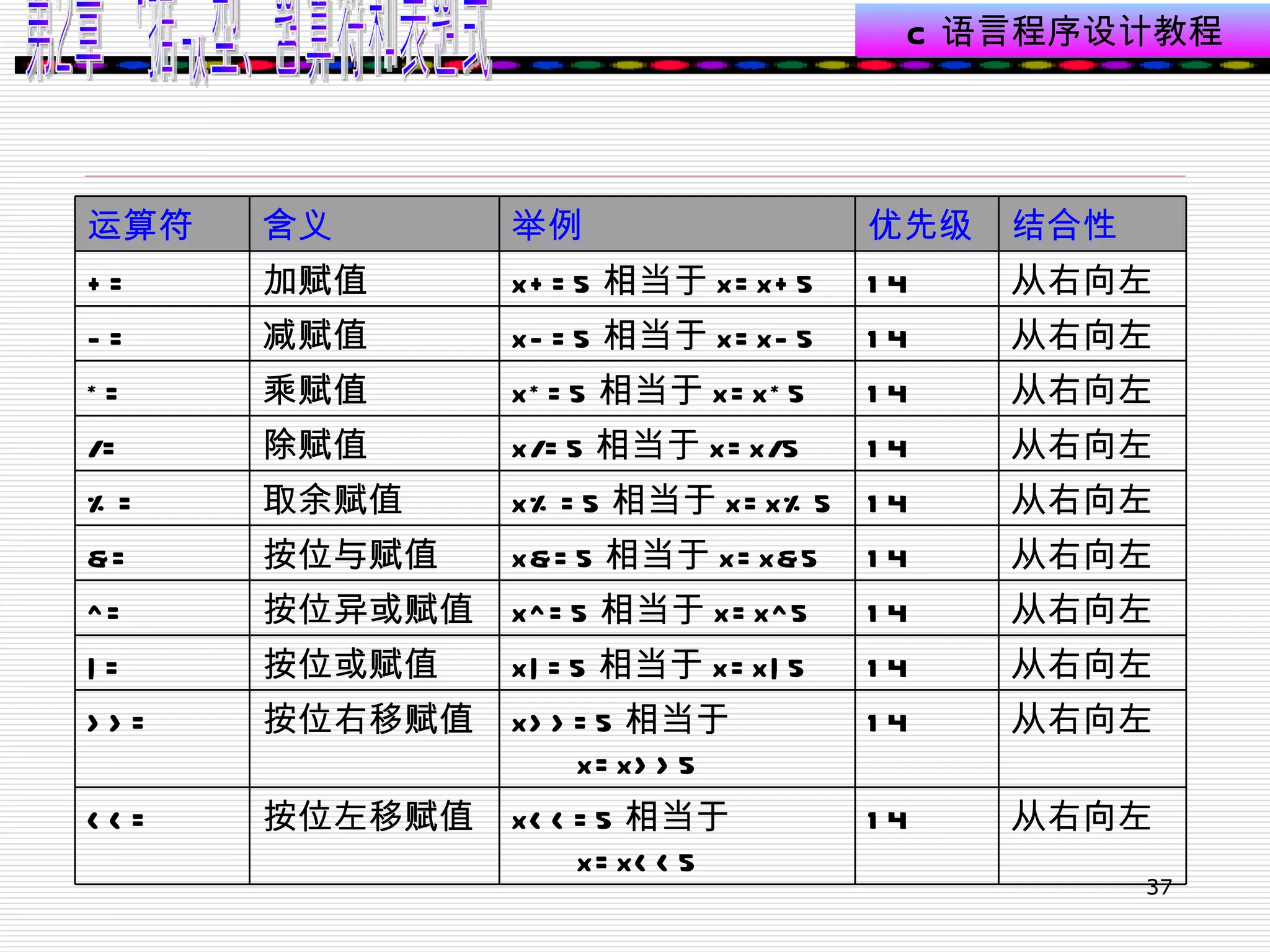Select the %= operator cell
The width and height of the screenshot is (1270, 952).
pos(162,498)
